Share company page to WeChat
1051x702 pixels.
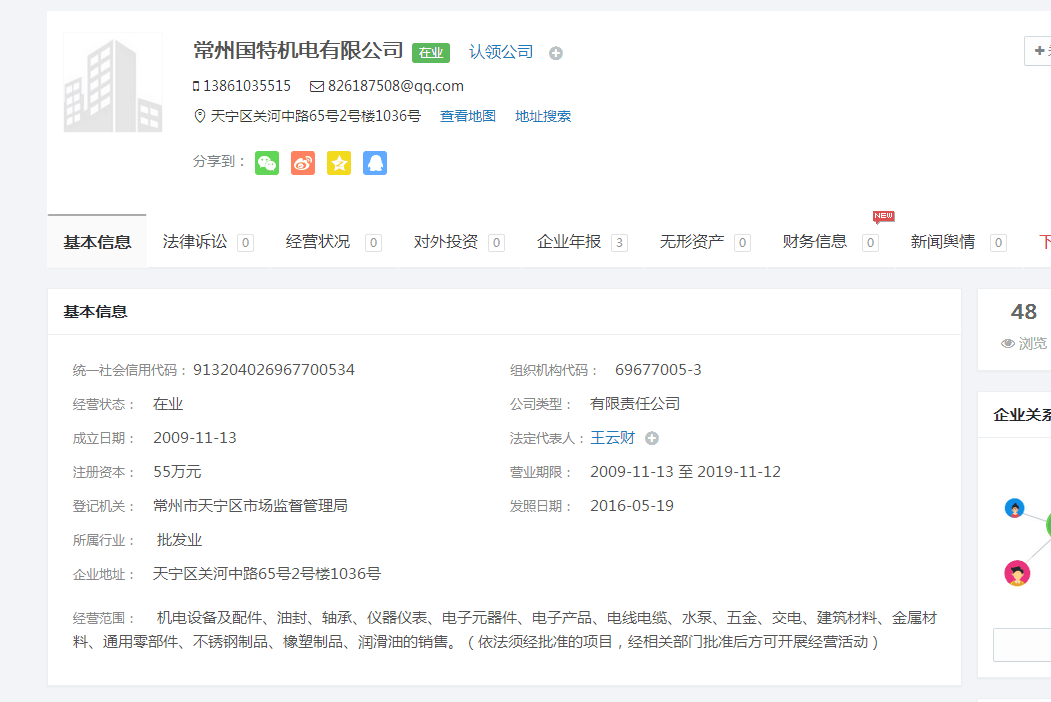click(x=267, y=163)
